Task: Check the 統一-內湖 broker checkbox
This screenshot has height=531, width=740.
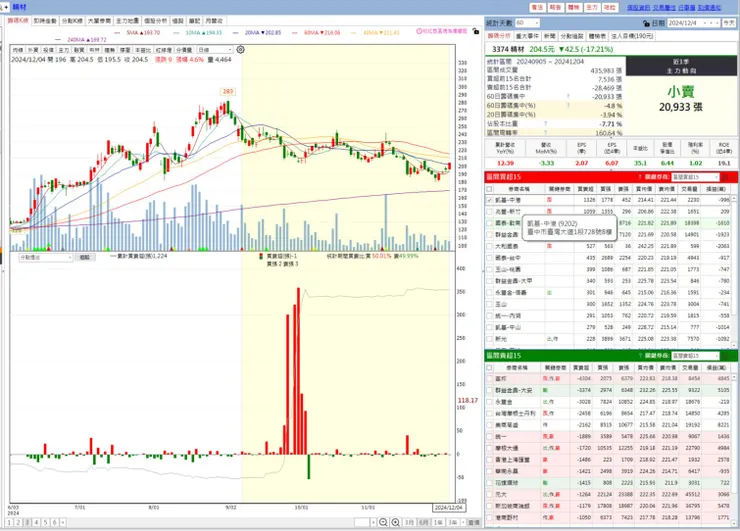Action: coord(489,316)
